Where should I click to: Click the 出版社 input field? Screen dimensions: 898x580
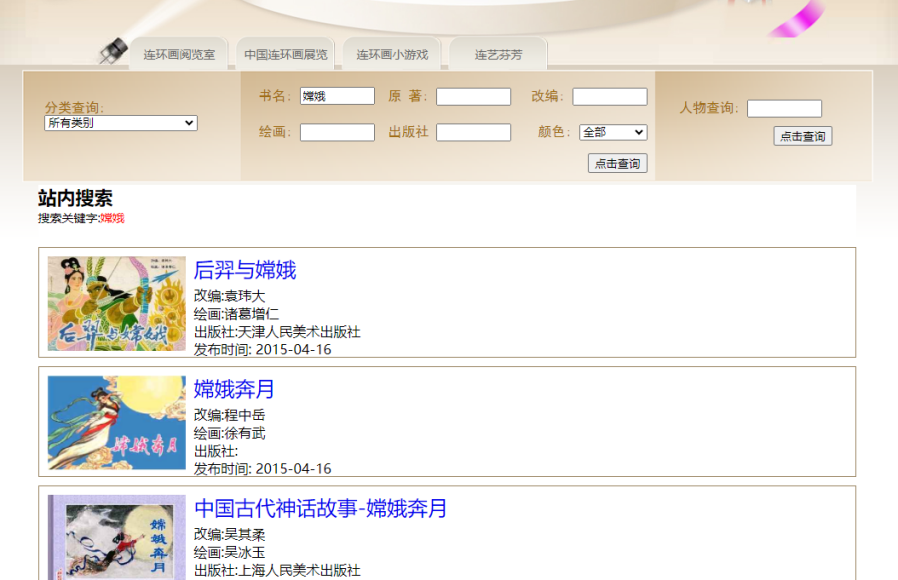(473, 132)
